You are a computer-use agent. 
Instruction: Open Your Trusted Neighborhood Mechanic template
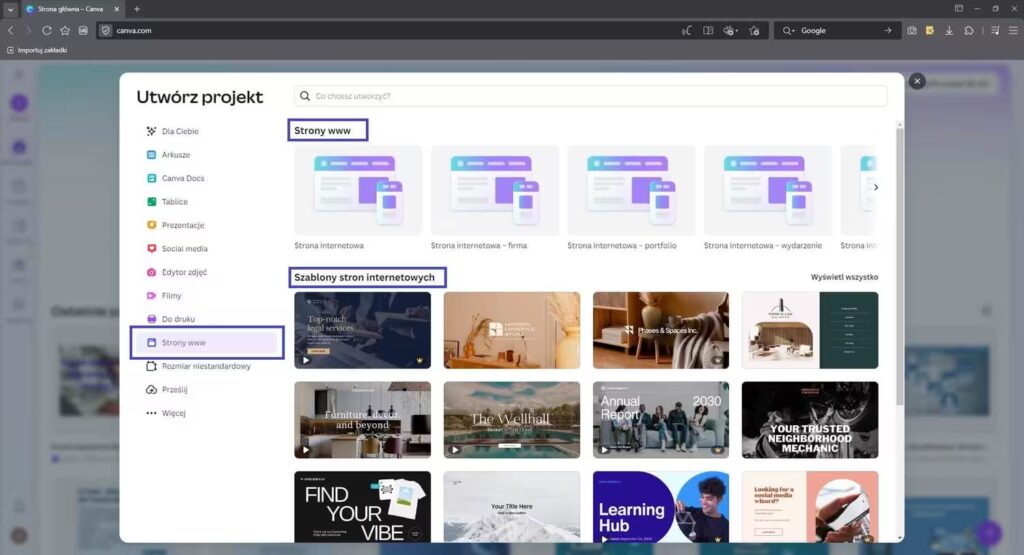pyautogui.click(x=810, y=420)
